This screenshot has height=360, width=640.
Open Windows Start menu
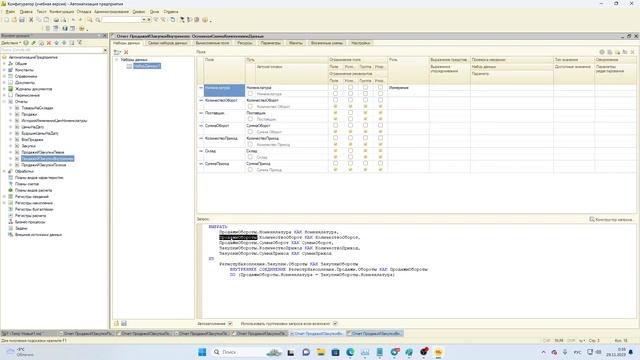click(202, 352)
